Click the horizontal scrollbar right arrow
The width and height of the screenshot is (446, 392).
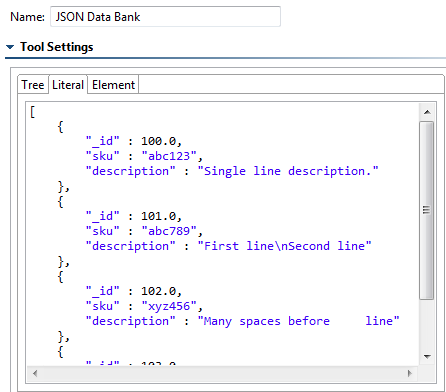[x=410, y=373]
